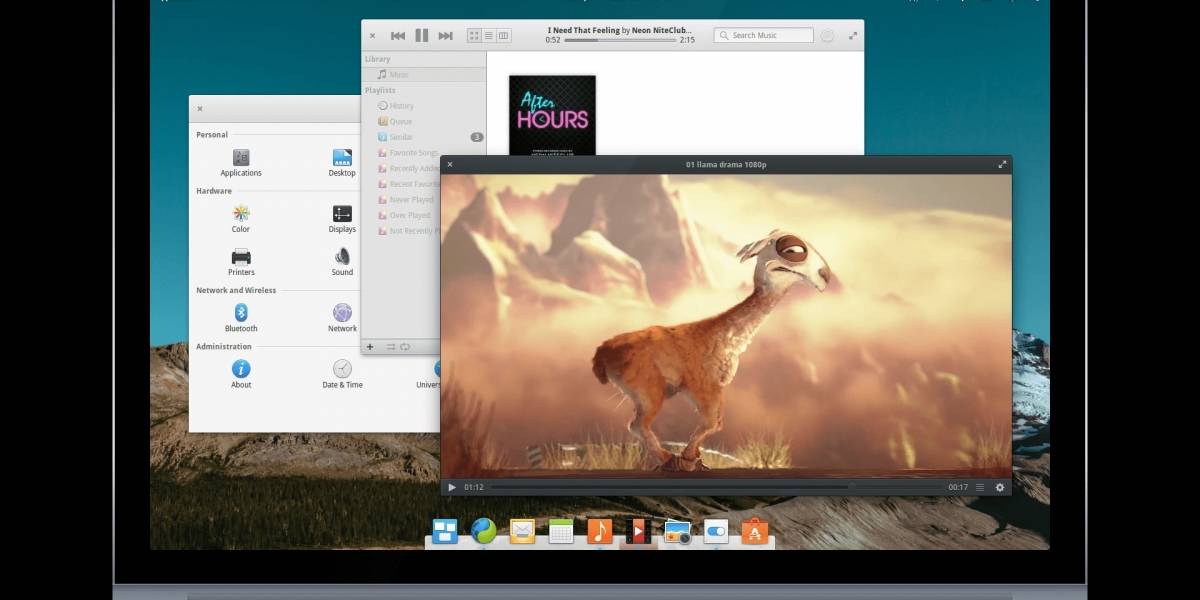This screenshot has width=1200, height=600.
Task: Select Music under Library sidebar
Action: 424,75
